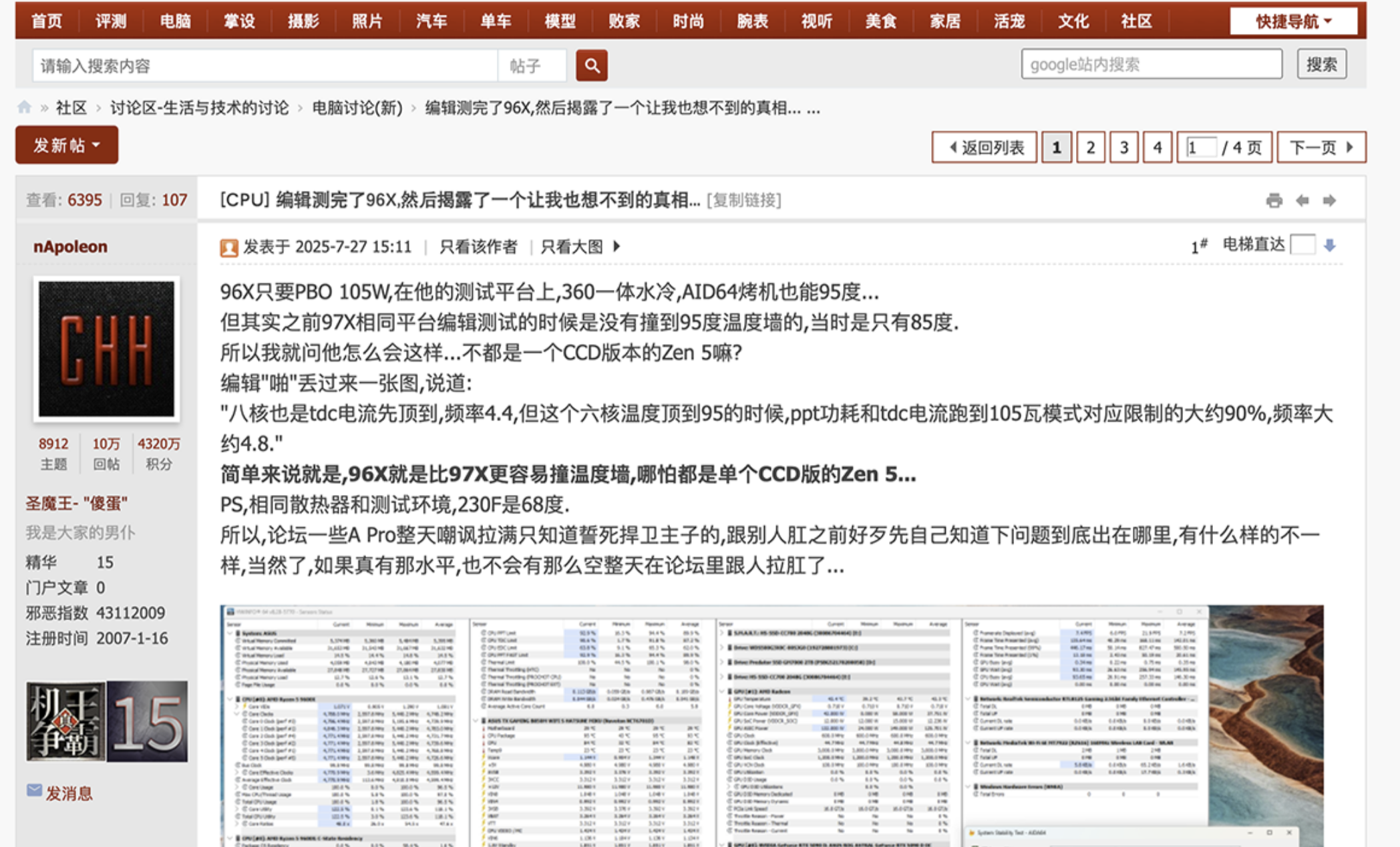Open the 社区 nav item in top bar

[1137, 21]
